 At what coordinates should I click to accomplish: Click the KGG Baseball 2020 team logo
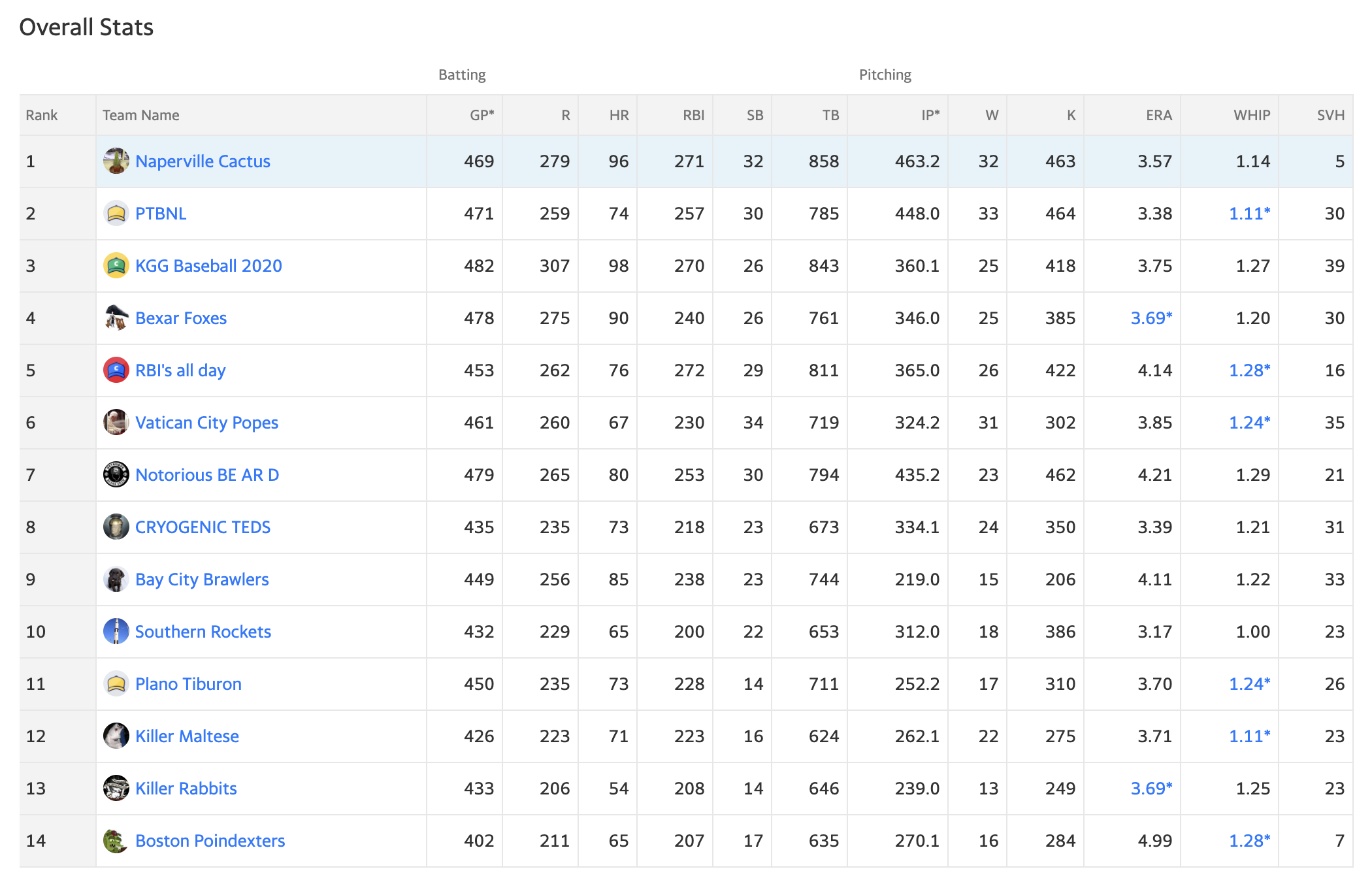(x=116, y=265)
